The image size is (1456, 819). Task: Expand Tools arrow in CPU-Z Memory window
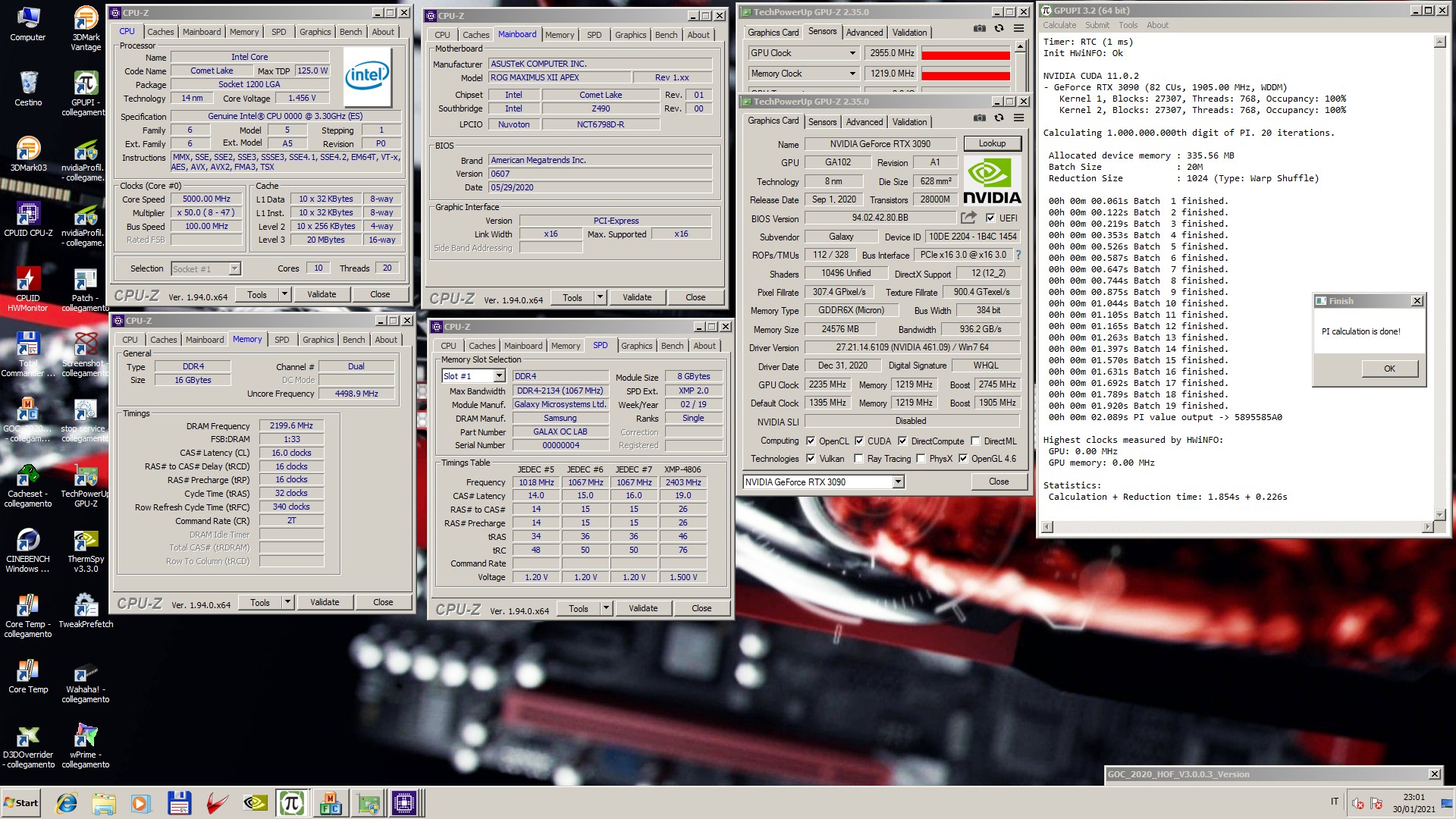pos(287,602)
